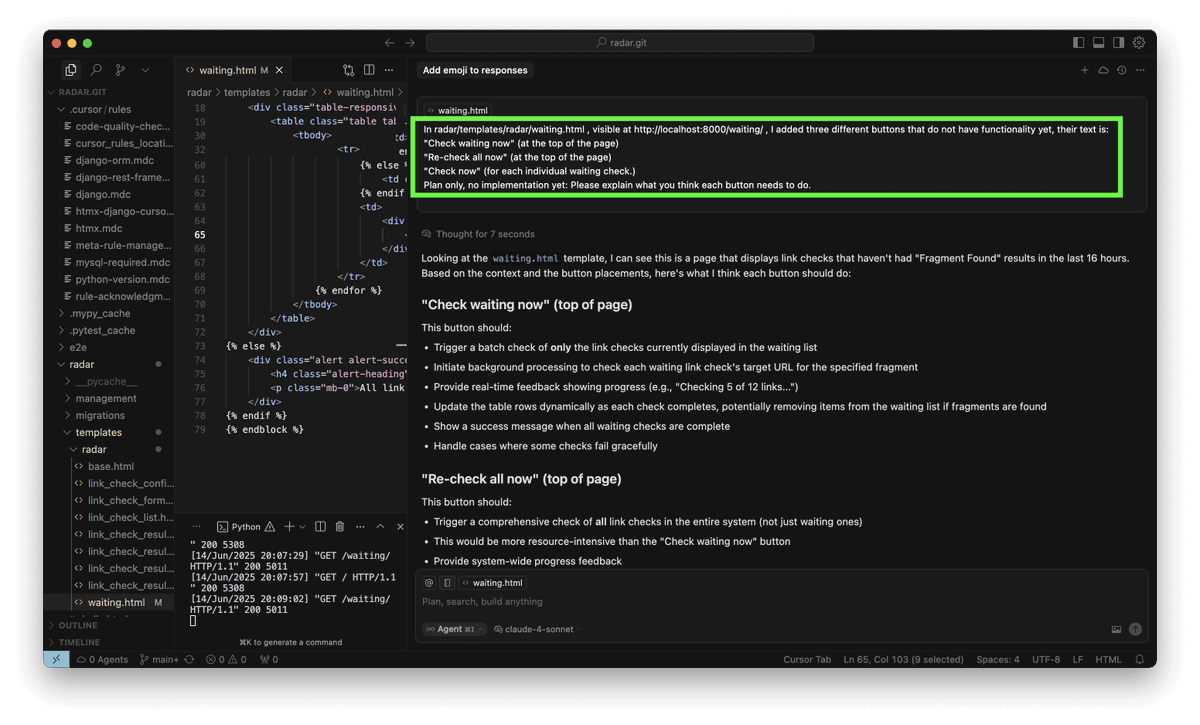Open terminal panel views ellipsis
The height and width of the screenshot is (725, 1200).
pos(197,526)
